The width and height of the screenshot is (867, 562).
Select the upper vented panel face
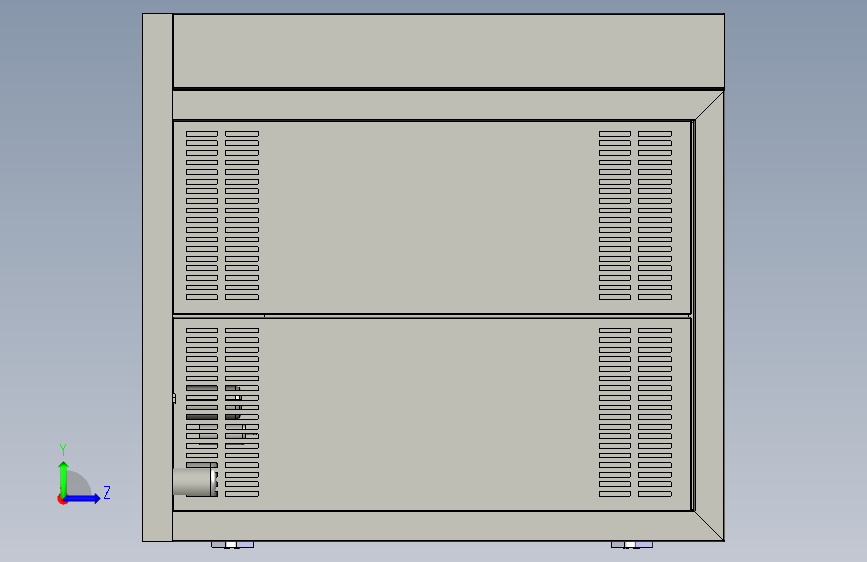(x=431, y=217)
